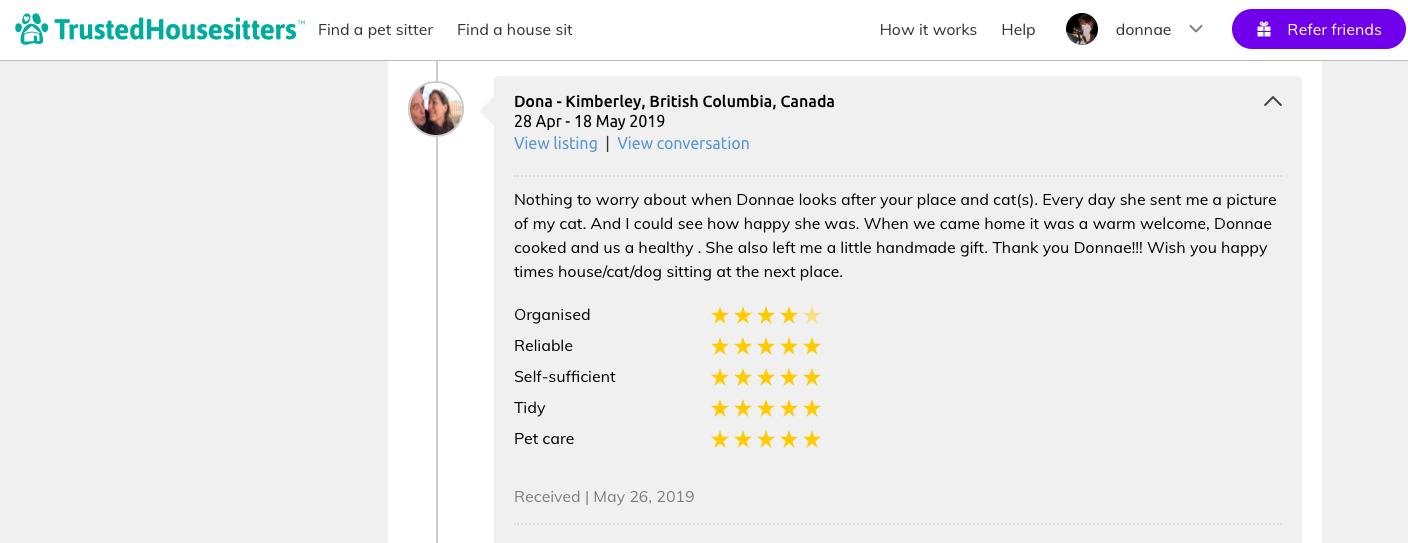1408x543 pixels.
Task: Open the View conversation link
Action: point(683,143)
